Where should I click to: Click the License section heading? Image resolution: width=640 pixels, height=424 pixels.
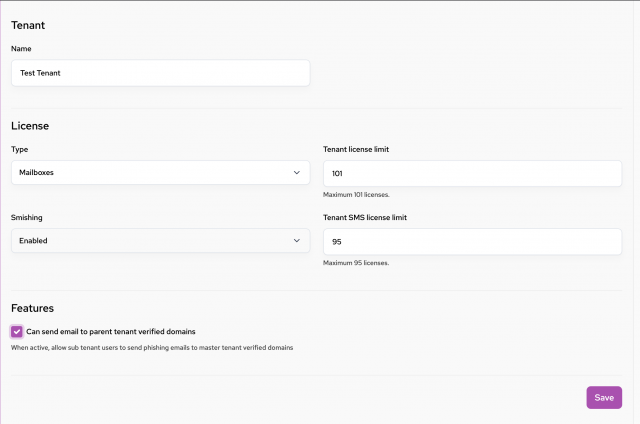[30, 126]
